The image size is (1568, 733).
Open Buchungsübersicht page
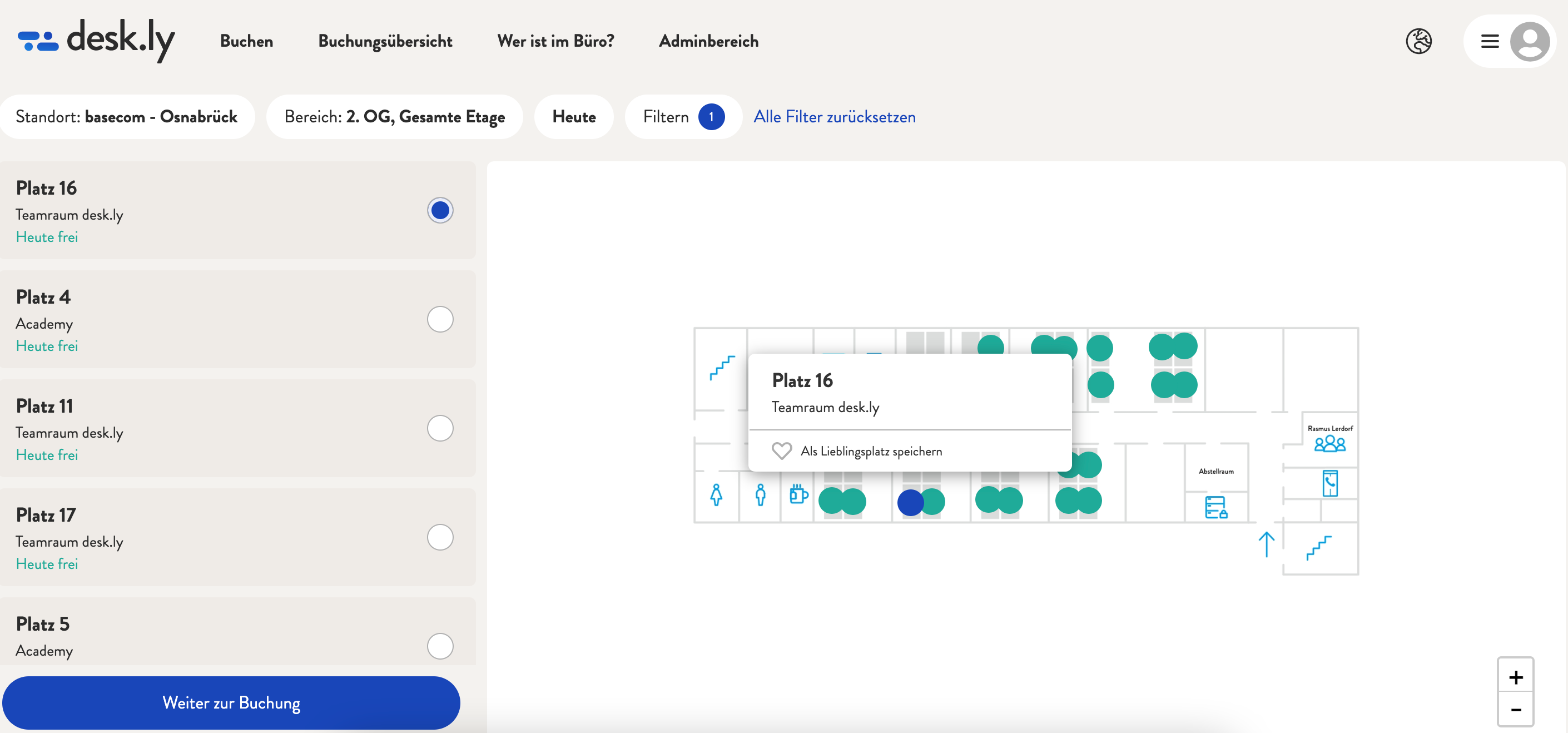click(385, 41)
